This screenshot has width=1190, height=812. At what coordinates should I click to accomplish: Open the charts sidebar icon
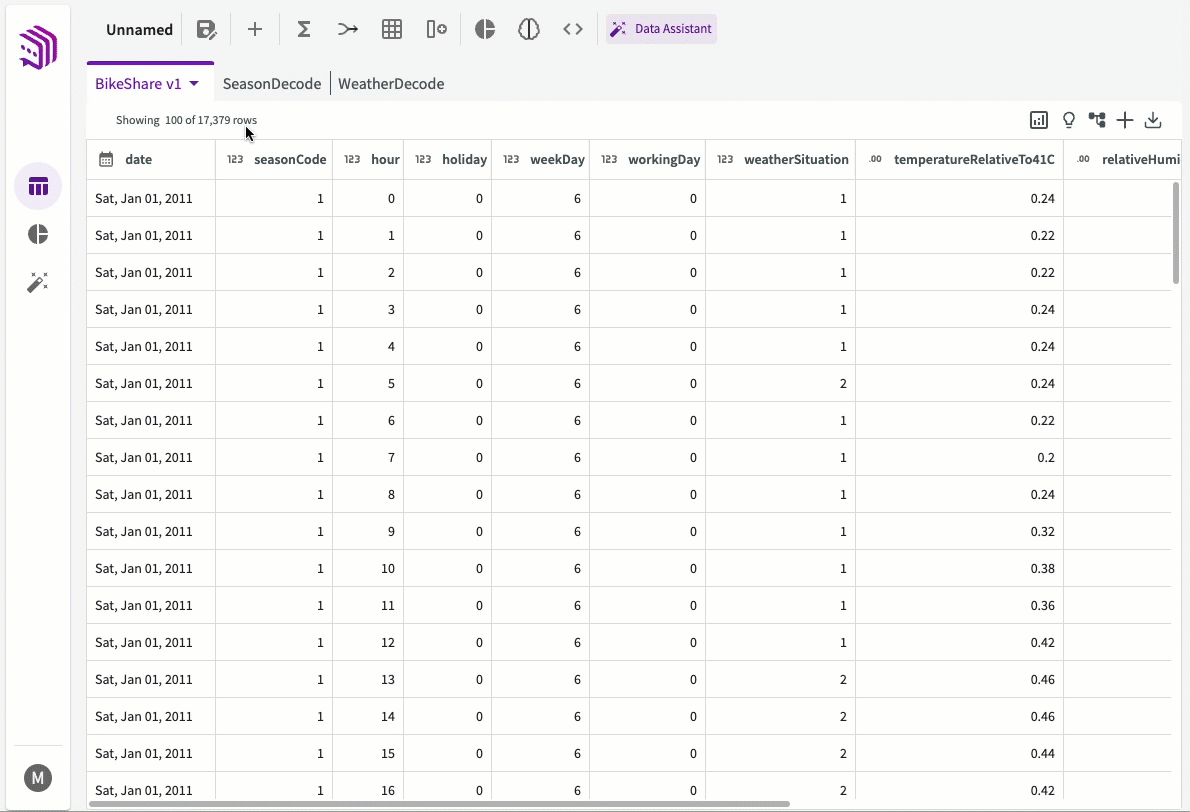coord(38,234)
